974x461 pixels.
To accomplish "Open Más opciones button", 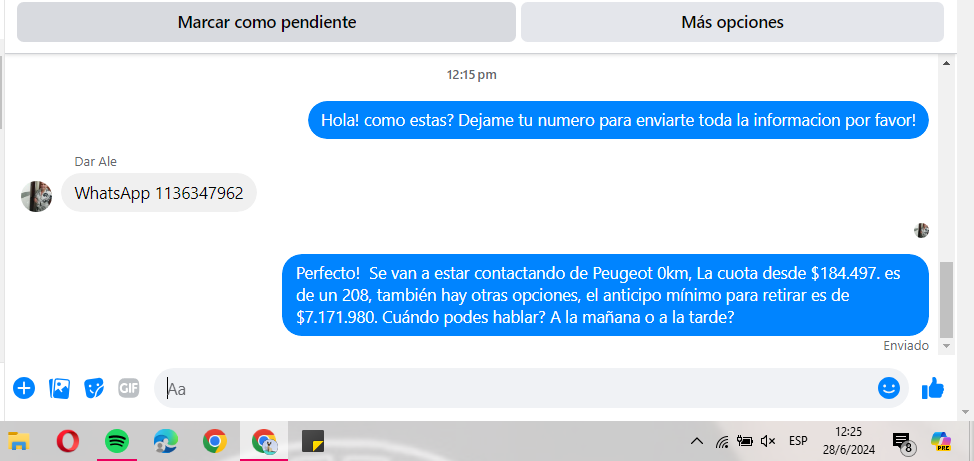I will (x=732, y=22).
